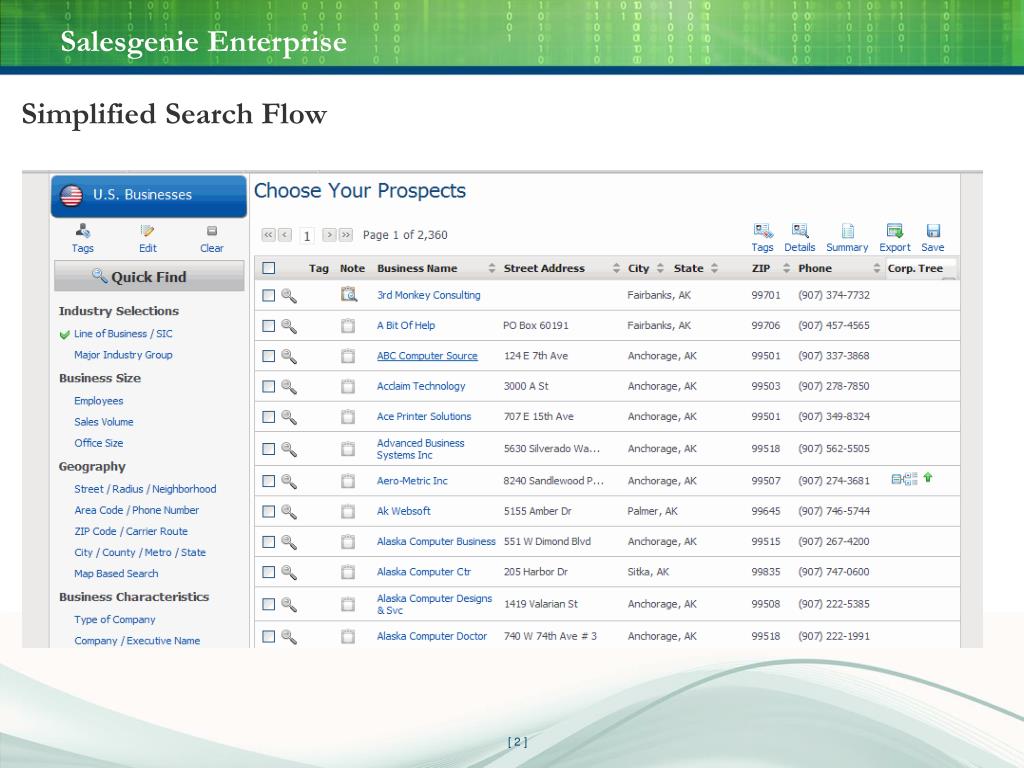The image size is (1024, 768).
Task: Open note icon for Acclaim Technology
Action: coord(348,386)
